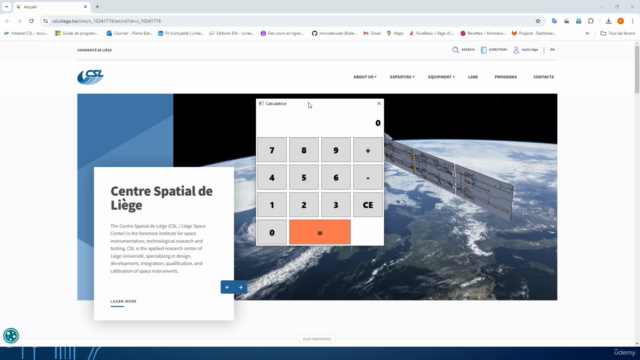Click the calculator display showing 0
The height and width of the screenshot is (360, 640).
(x=320, y=123)
